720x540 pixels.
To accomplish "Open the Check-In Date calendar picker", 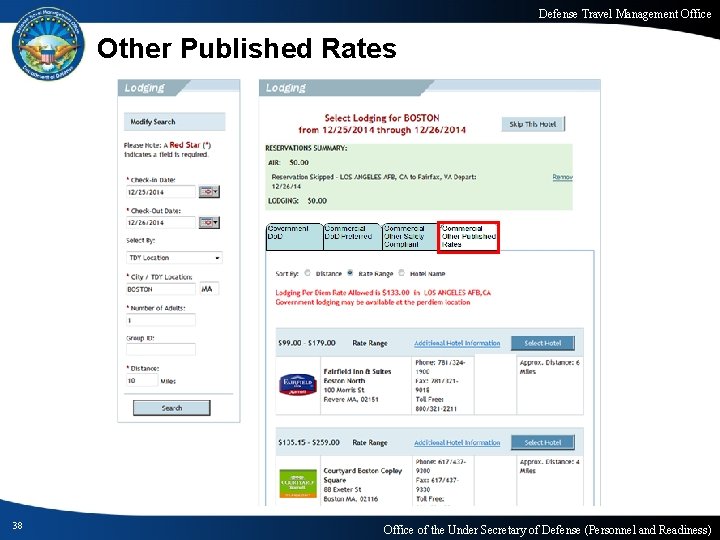I will click(x=209, y=192).
